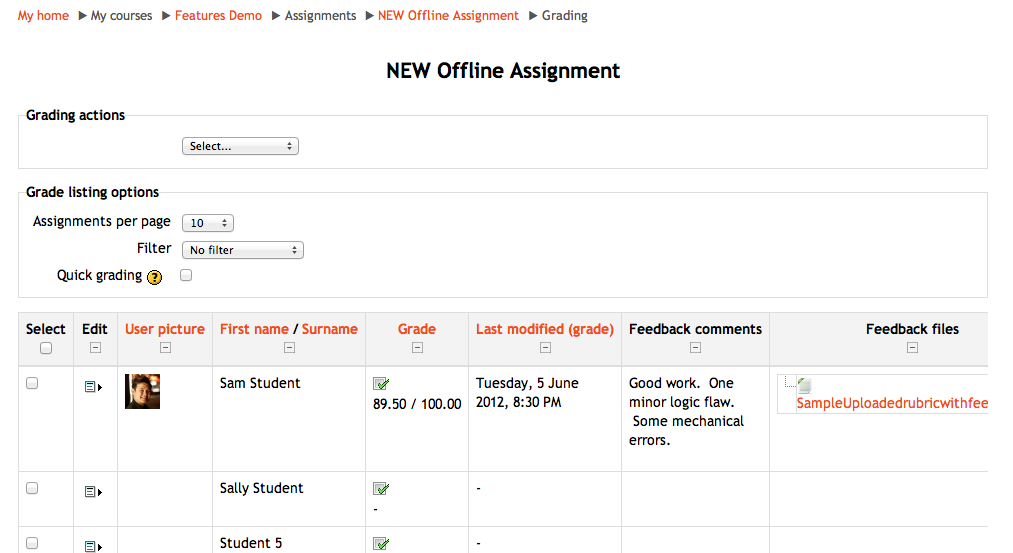Click date Tuesday, 5 June 2012
The image size is (1013, 553).
527,393
